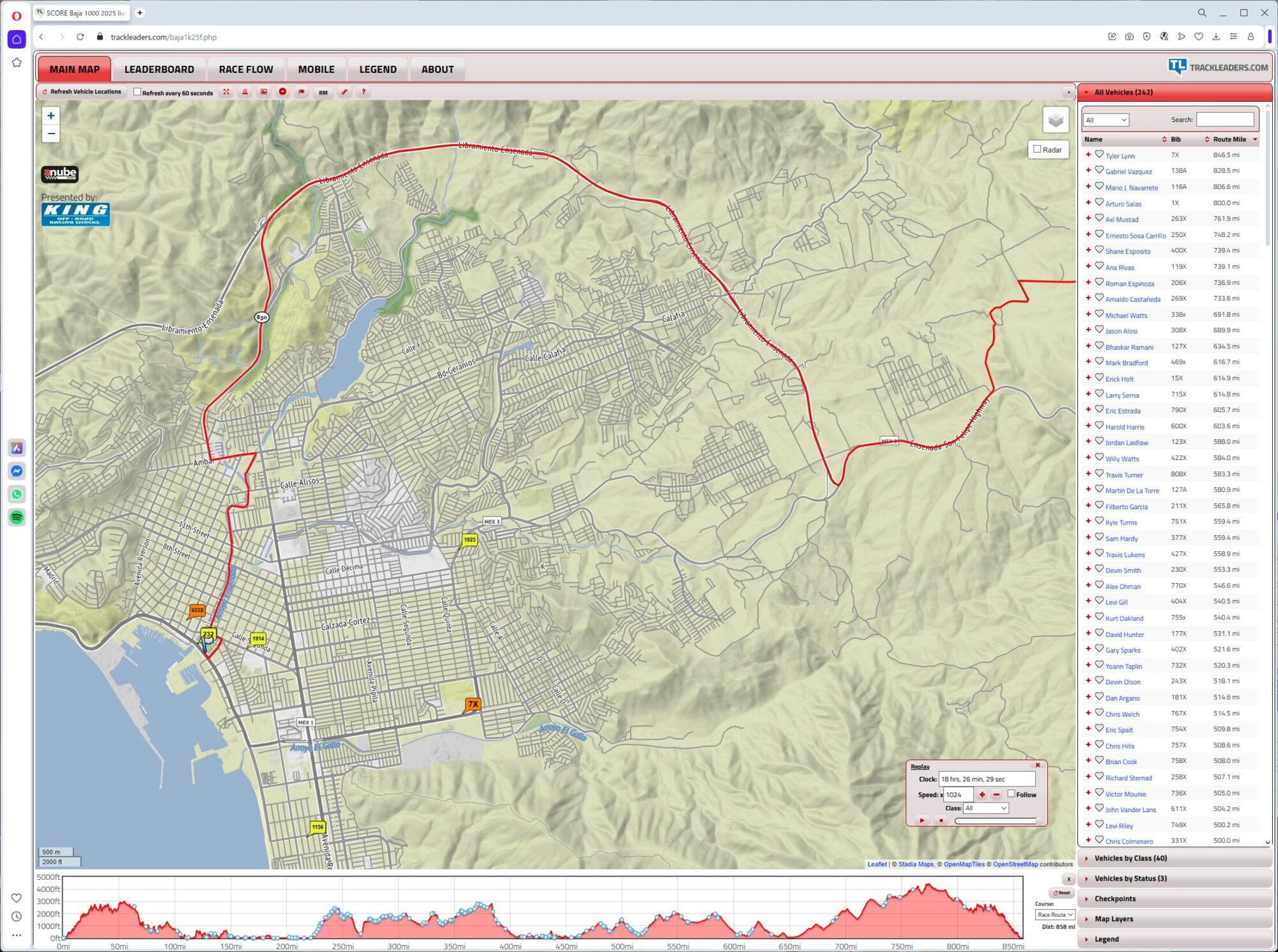This screenshot has height=952, width=1278.
Task: Open the map layers stack icon
Action: pyautogui.click(x=1055, y=120)
